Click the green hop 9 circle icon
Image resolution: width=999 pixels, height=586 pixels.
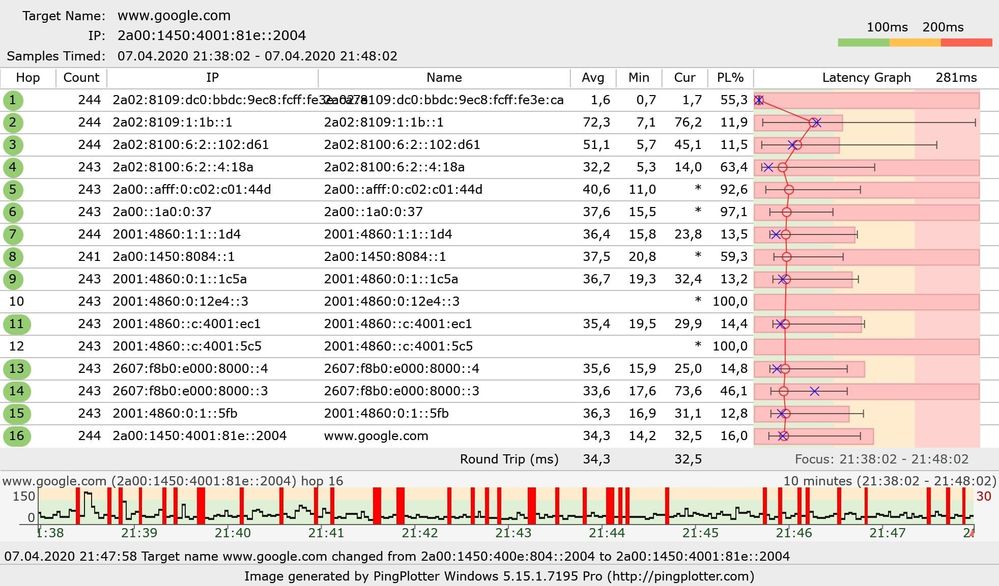point(13,279)
